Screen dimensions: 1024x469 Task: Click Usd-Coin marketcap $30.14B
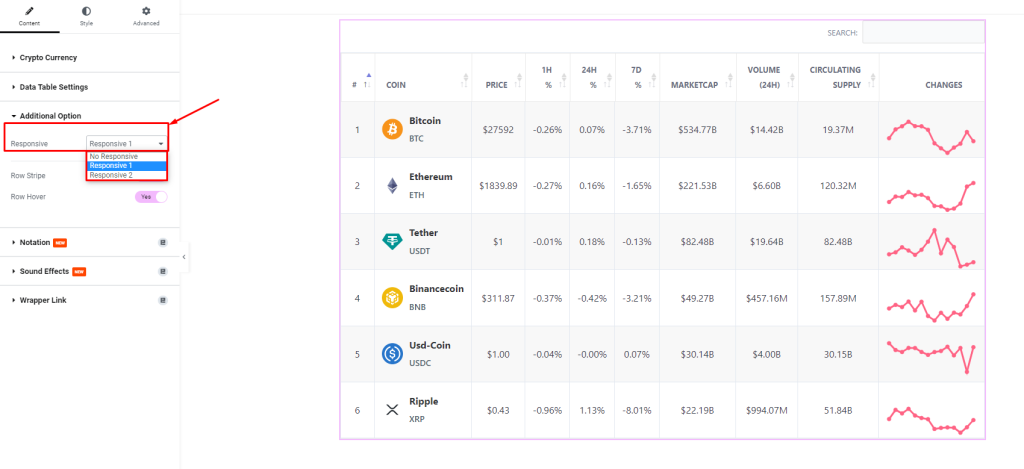697,355
